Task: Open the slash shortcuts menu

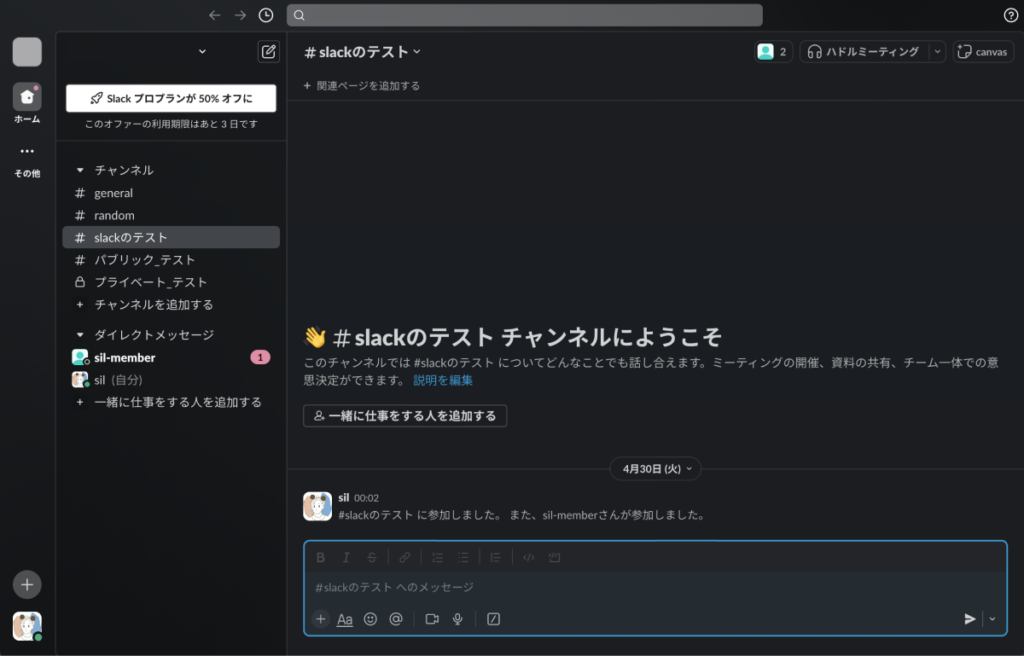Action: [493, 619]
